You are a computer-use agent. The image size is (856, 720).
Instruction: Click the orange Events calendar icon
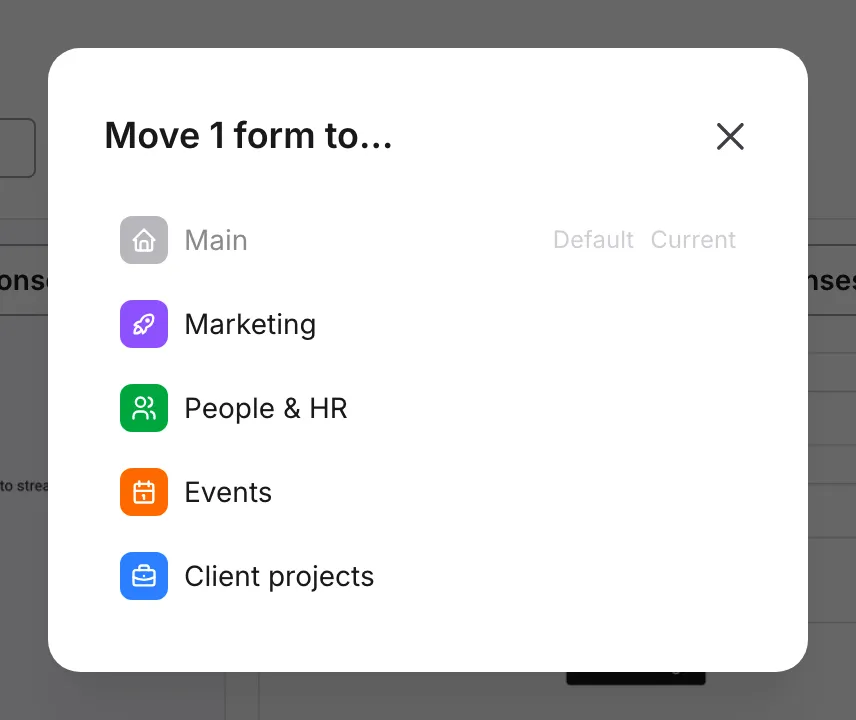144,492
